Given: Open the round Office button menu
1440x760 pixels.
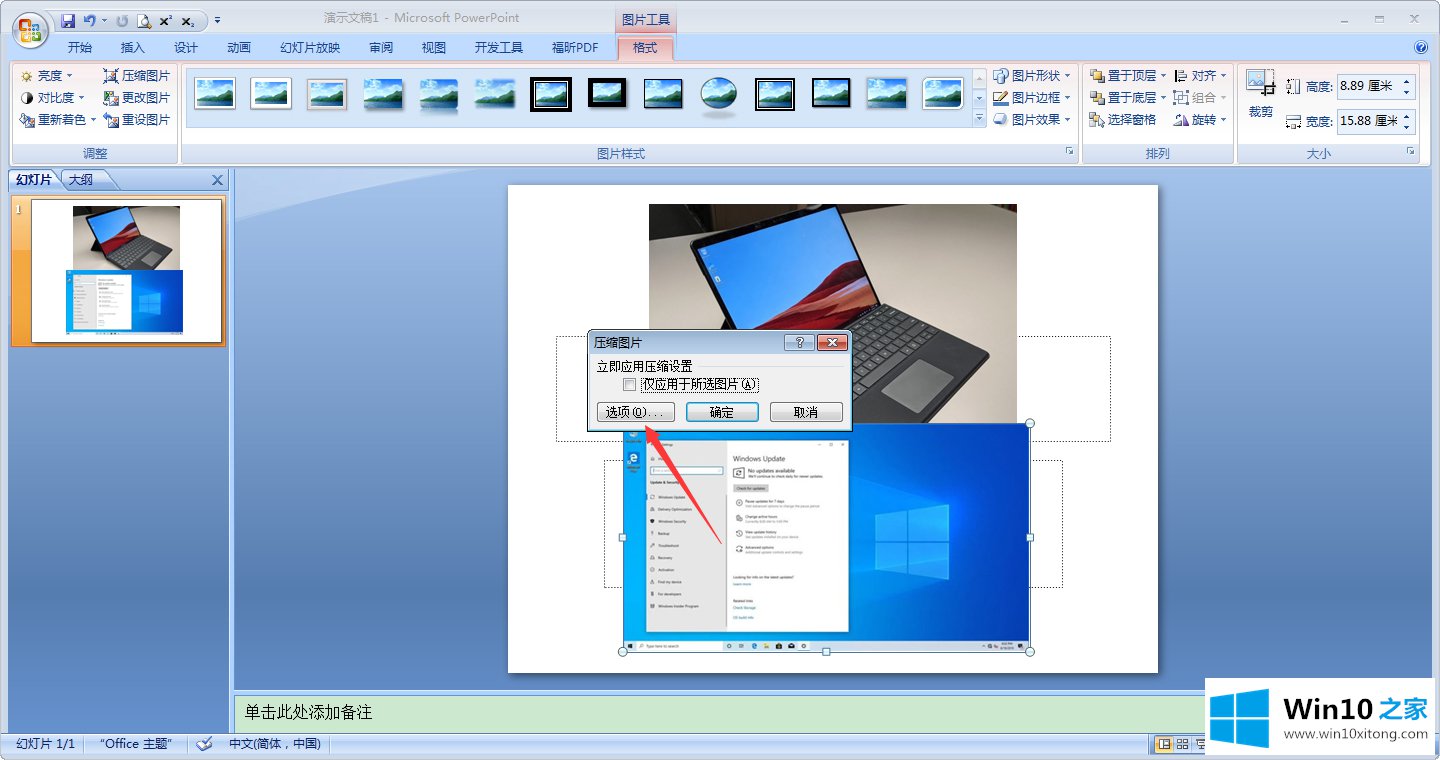Looking at the screenshot, I should [x=30, y=29].
